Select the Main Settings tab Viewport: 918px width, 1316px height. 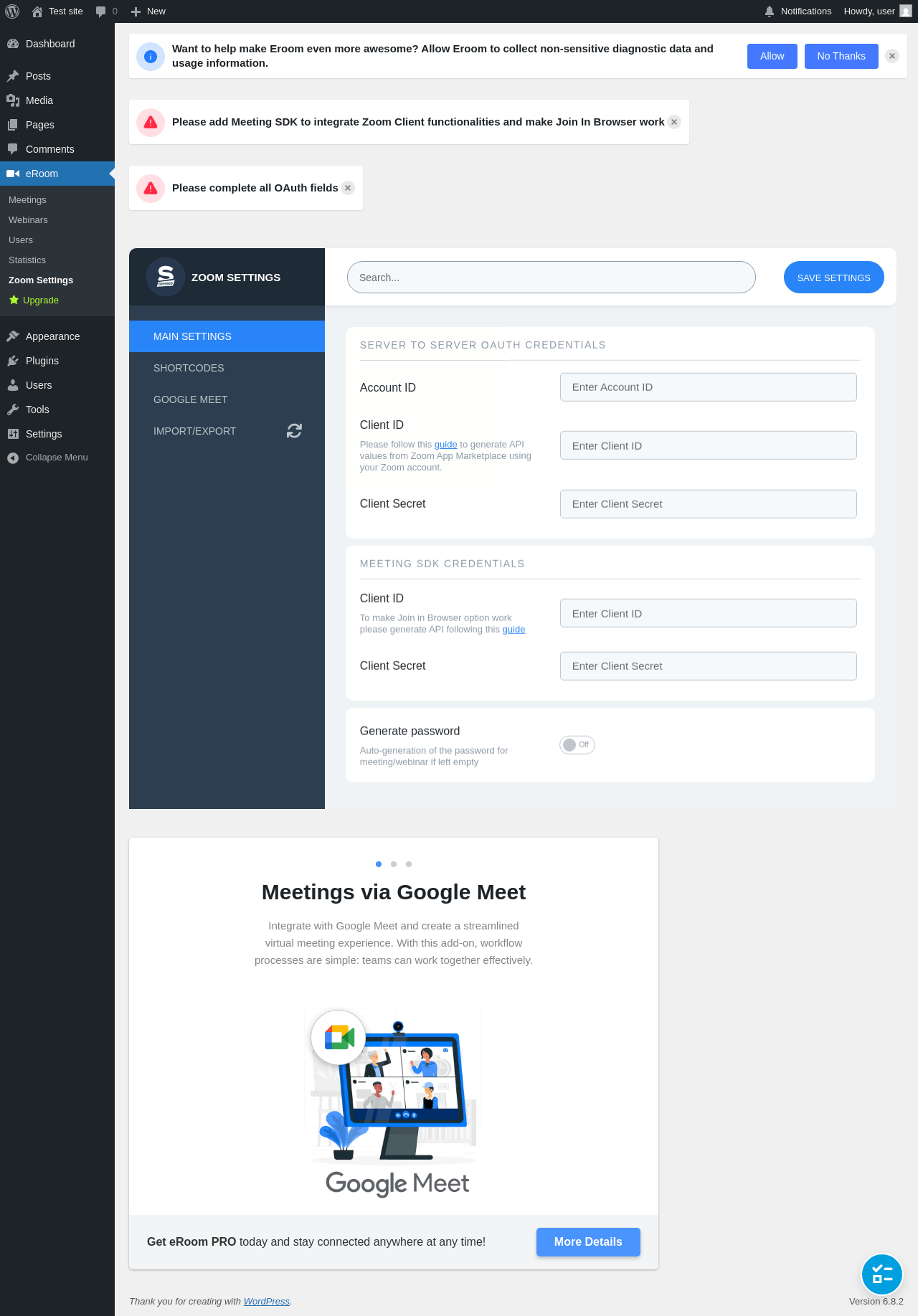coord(227,336)
